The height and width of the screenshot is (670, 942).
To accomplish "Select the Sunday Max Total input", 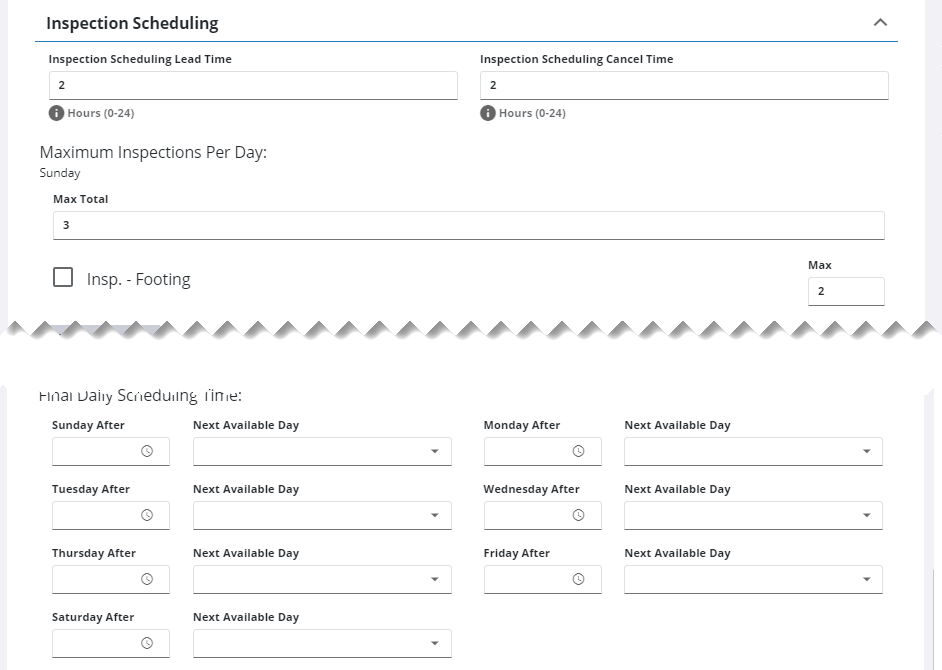I will (x=469, y=225).
